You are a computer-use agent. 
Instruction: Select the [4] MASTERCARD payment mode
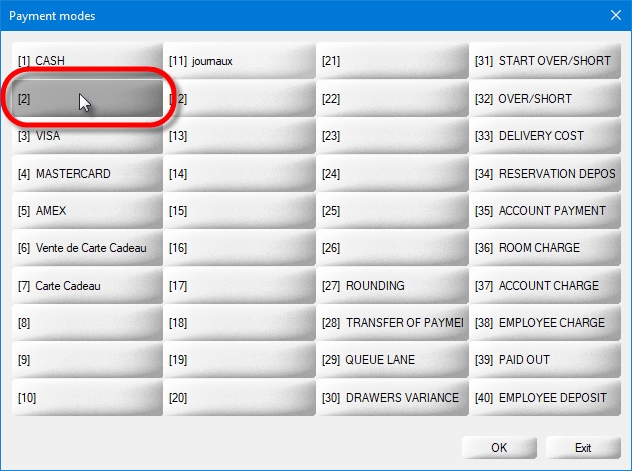[x=87, y=174]
